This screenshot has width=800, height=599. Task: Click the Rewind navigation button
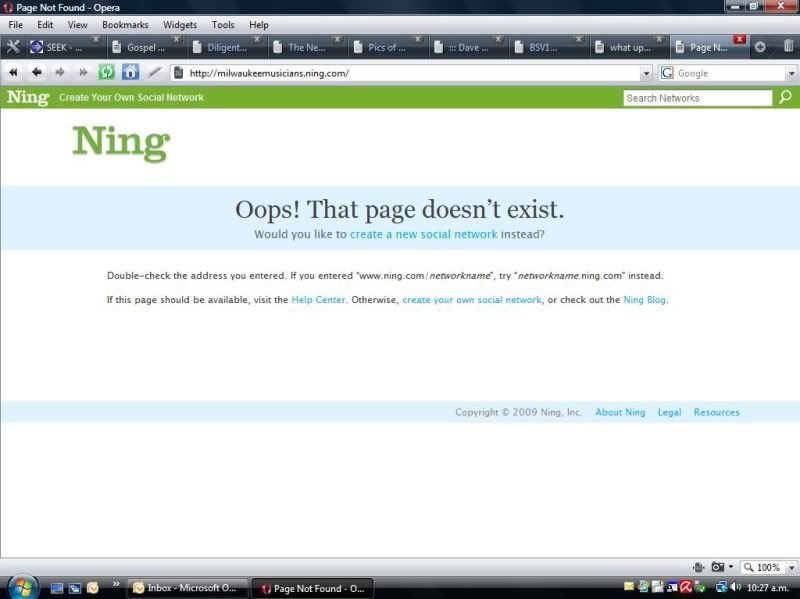(13, 72)
